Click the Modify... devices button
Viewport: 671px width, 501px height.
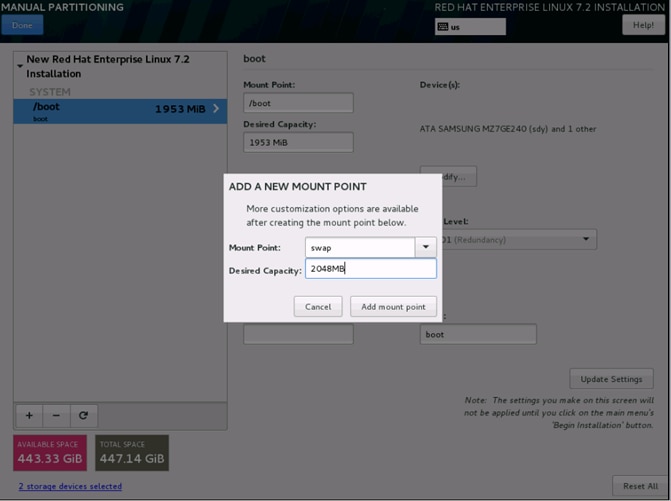click(x=459, y=176)
